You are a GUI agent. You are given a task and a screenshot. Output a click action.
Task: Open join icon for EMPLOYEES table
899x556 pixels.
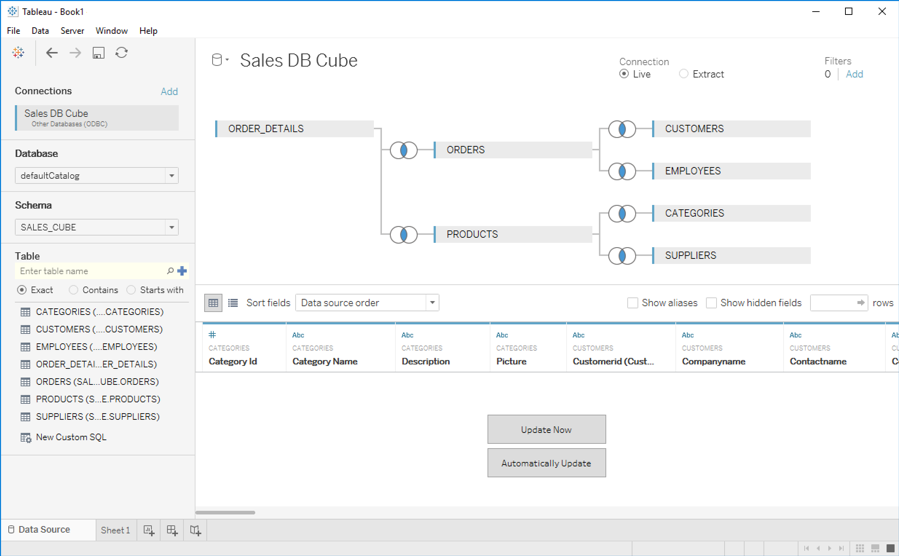click(x=622, y=171)
